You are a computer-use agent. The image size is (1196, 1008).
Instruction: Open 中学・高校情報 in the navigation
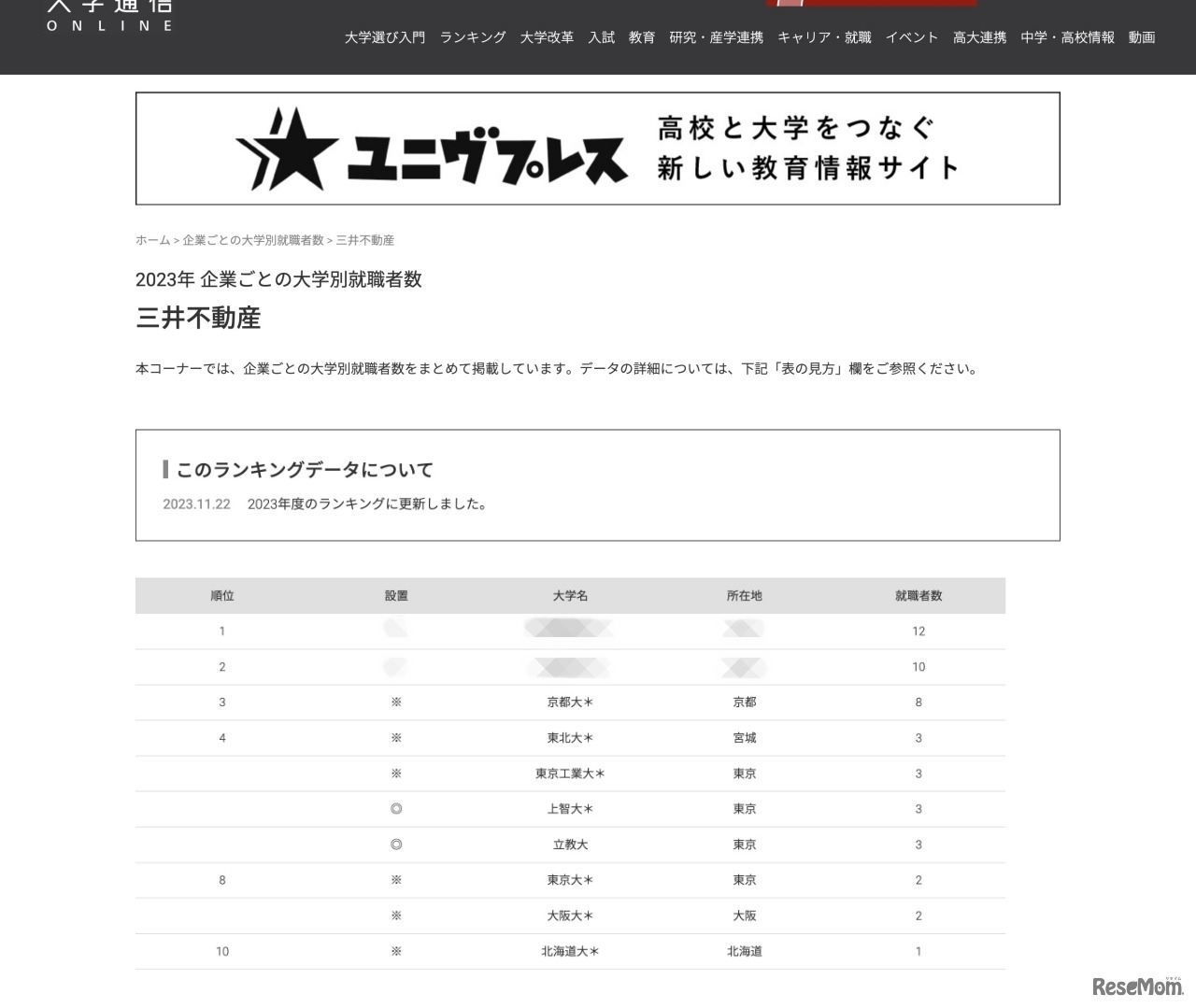tap(1067, 37)
